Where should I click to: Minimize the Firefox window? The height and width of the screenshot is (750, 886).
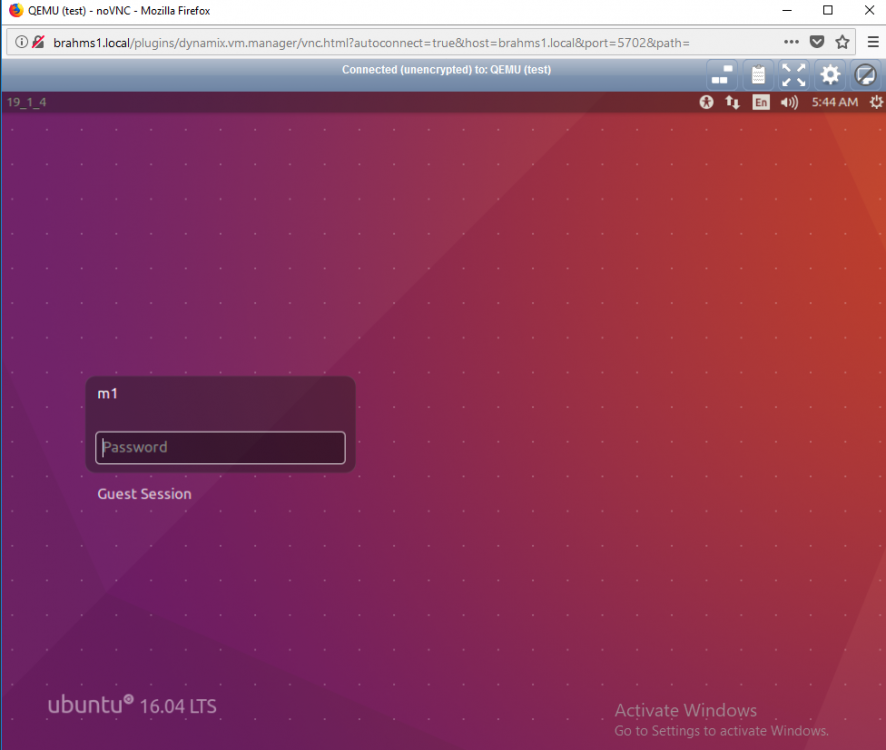(x=787, y=10)
